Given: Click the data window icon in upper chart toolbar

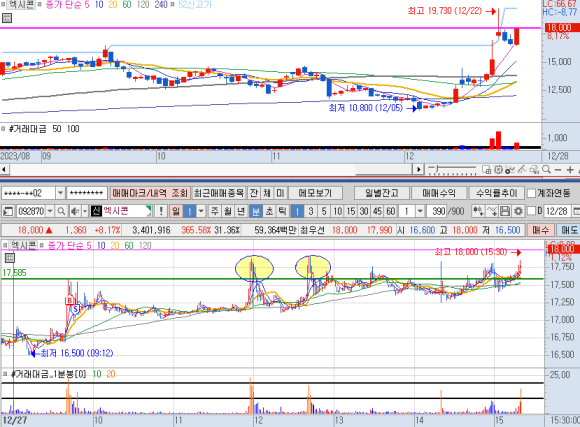Looking at the screenshot, I should pos(486,169).
